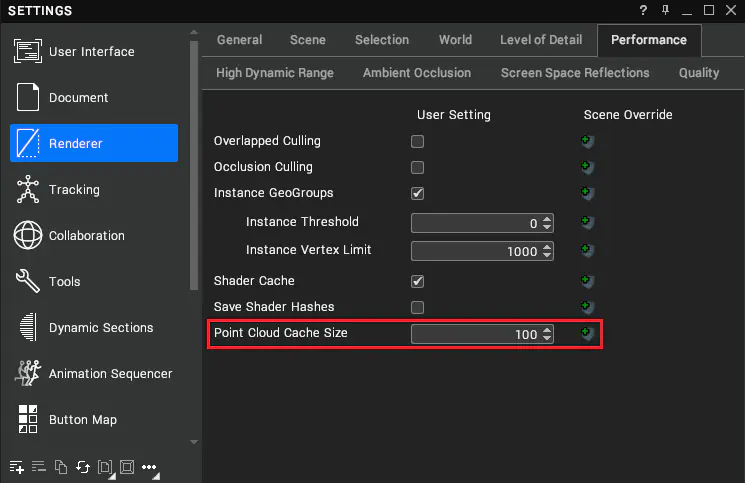Switch to the Selection tab

(382, 40)
